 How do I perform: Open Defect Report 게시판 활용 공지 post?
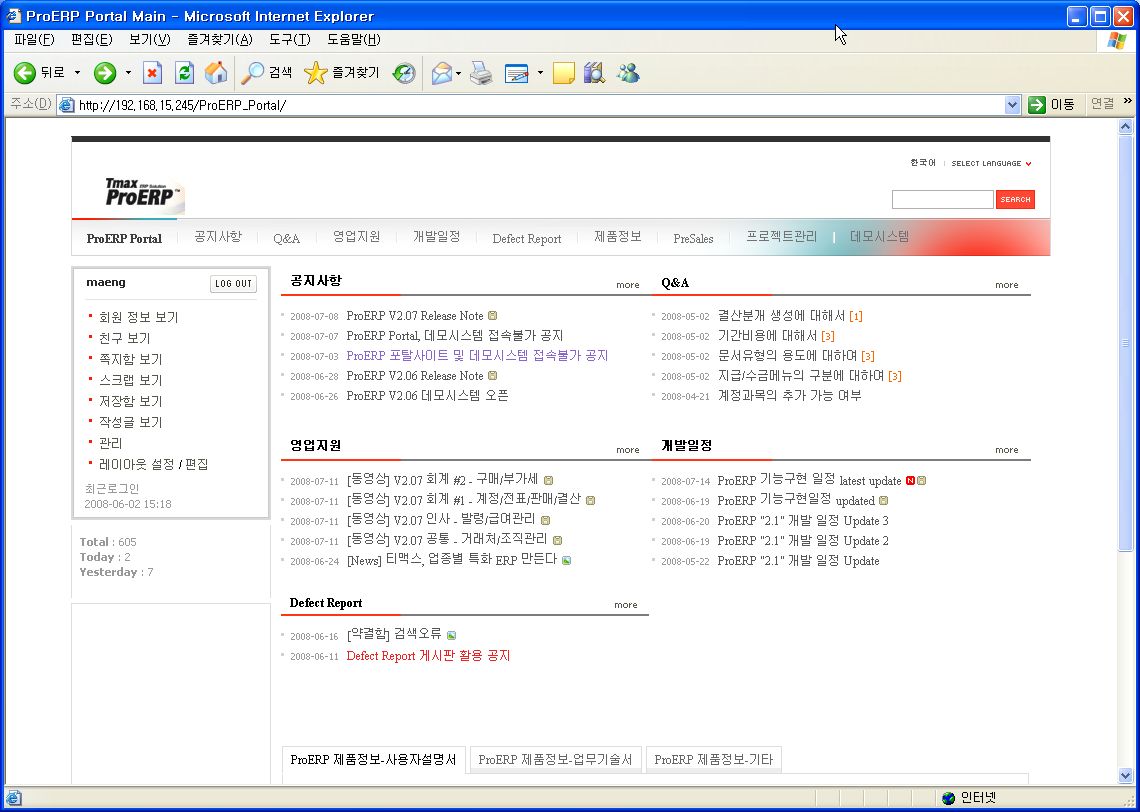pyautogui.click(x=428, y=656)
